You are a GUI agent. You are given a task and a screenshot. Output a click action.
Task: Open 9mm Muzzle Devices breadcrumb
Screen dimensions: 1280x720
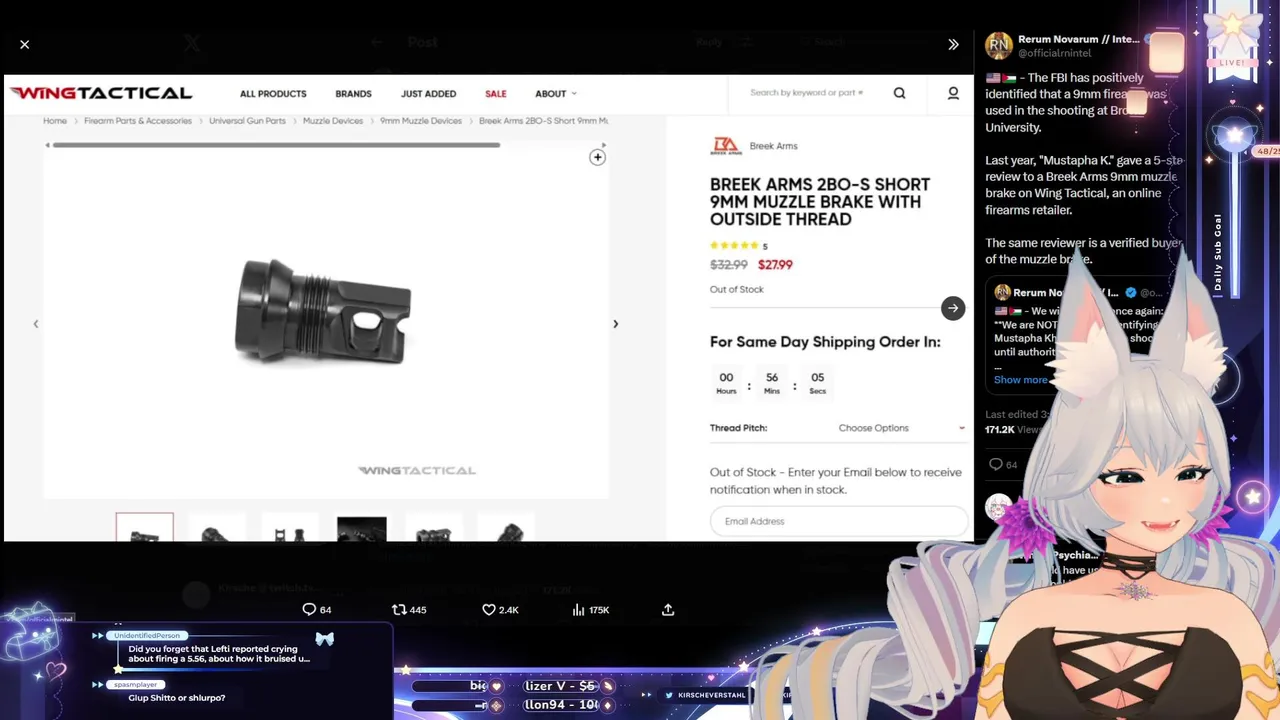pyautogui.click(x=421, y=121)
